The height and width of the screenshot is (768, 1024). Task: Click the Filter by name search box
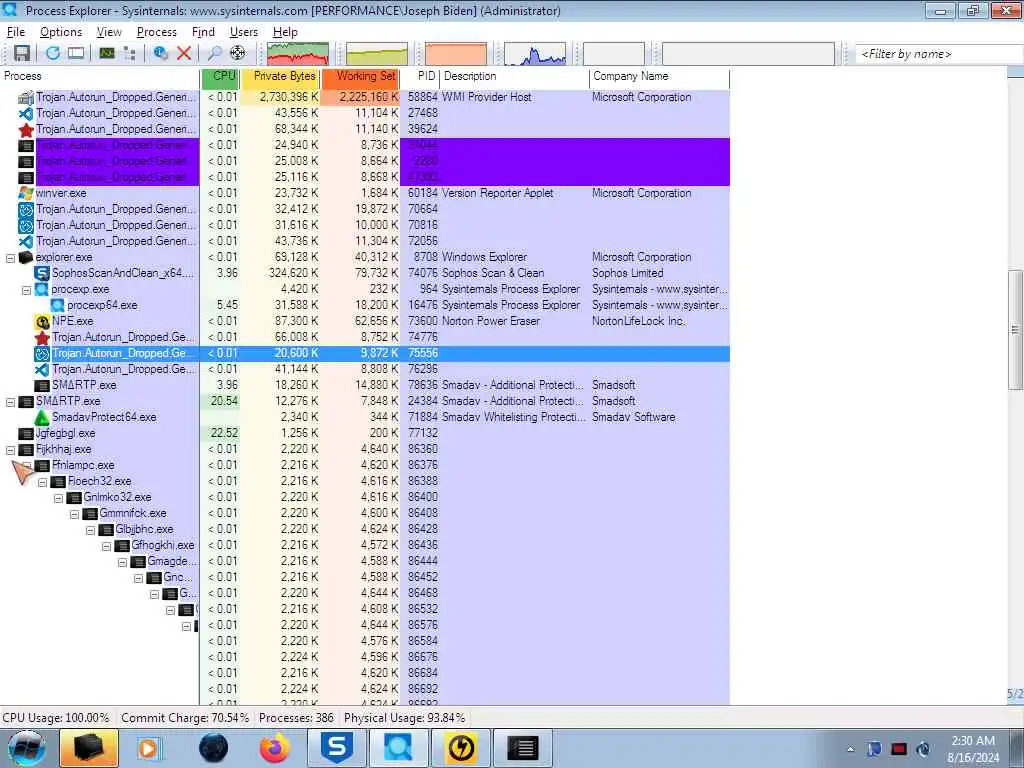click(x=939, y=54)
